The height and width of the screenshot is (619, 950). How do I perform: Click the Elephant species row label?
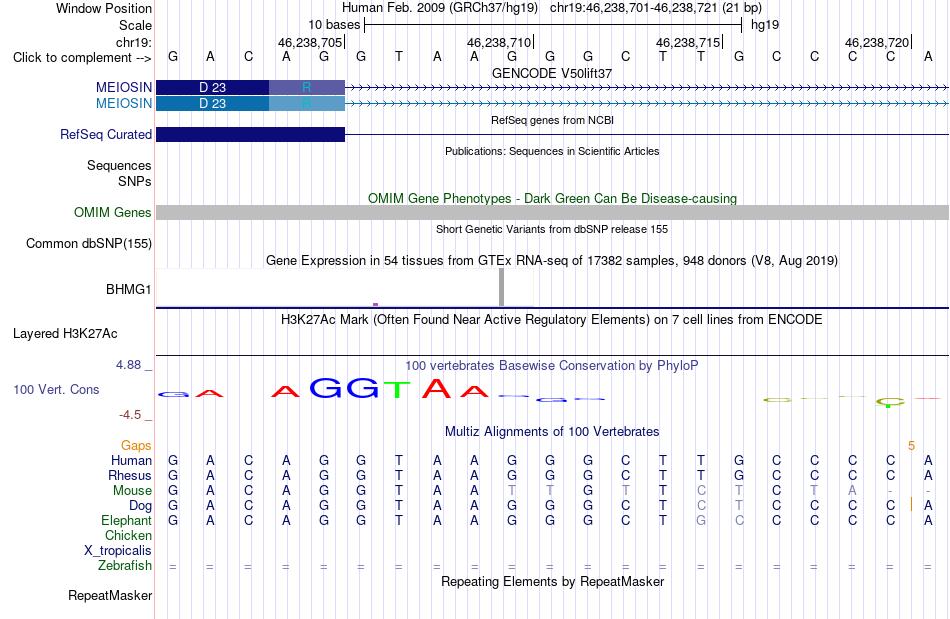click(x=126, y=520)
